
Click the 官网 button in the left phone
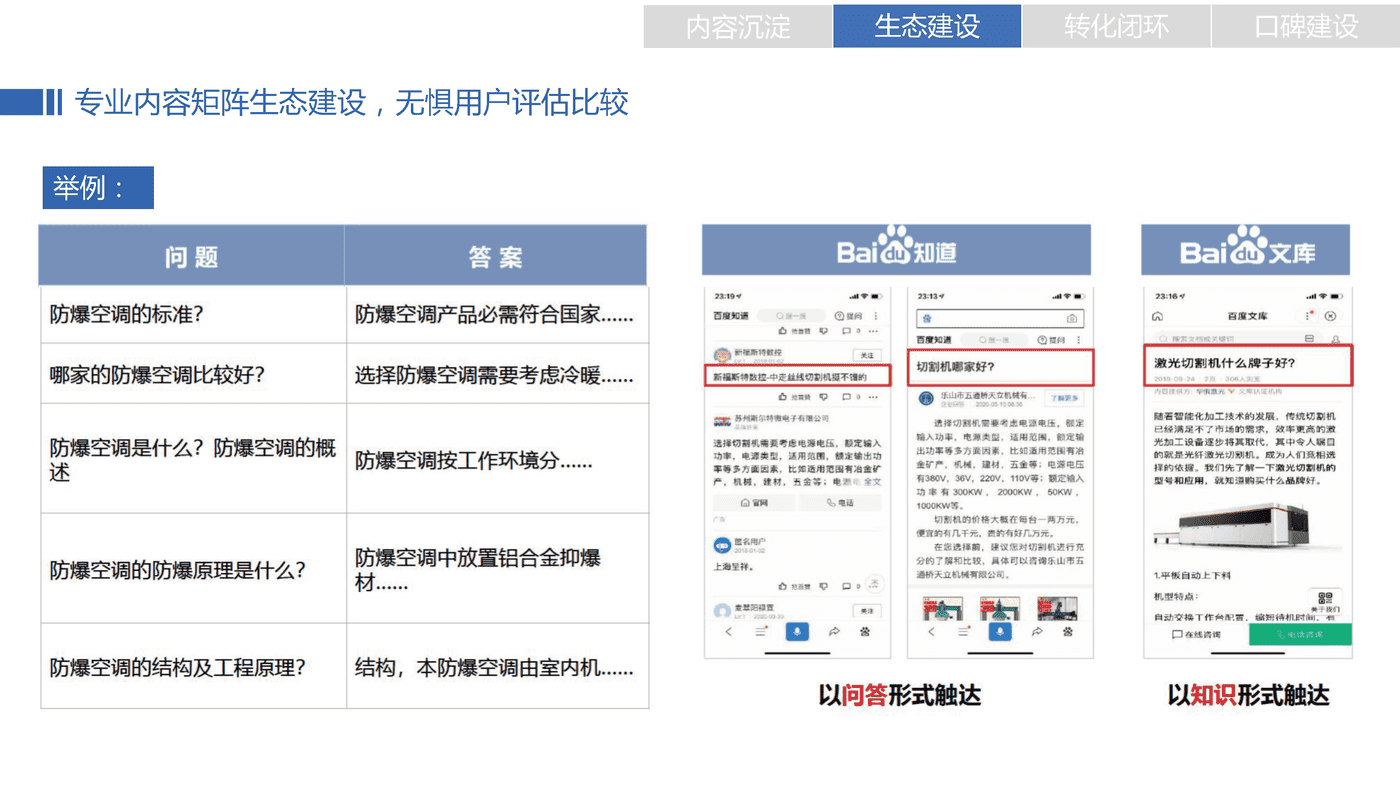click(753, 503)
